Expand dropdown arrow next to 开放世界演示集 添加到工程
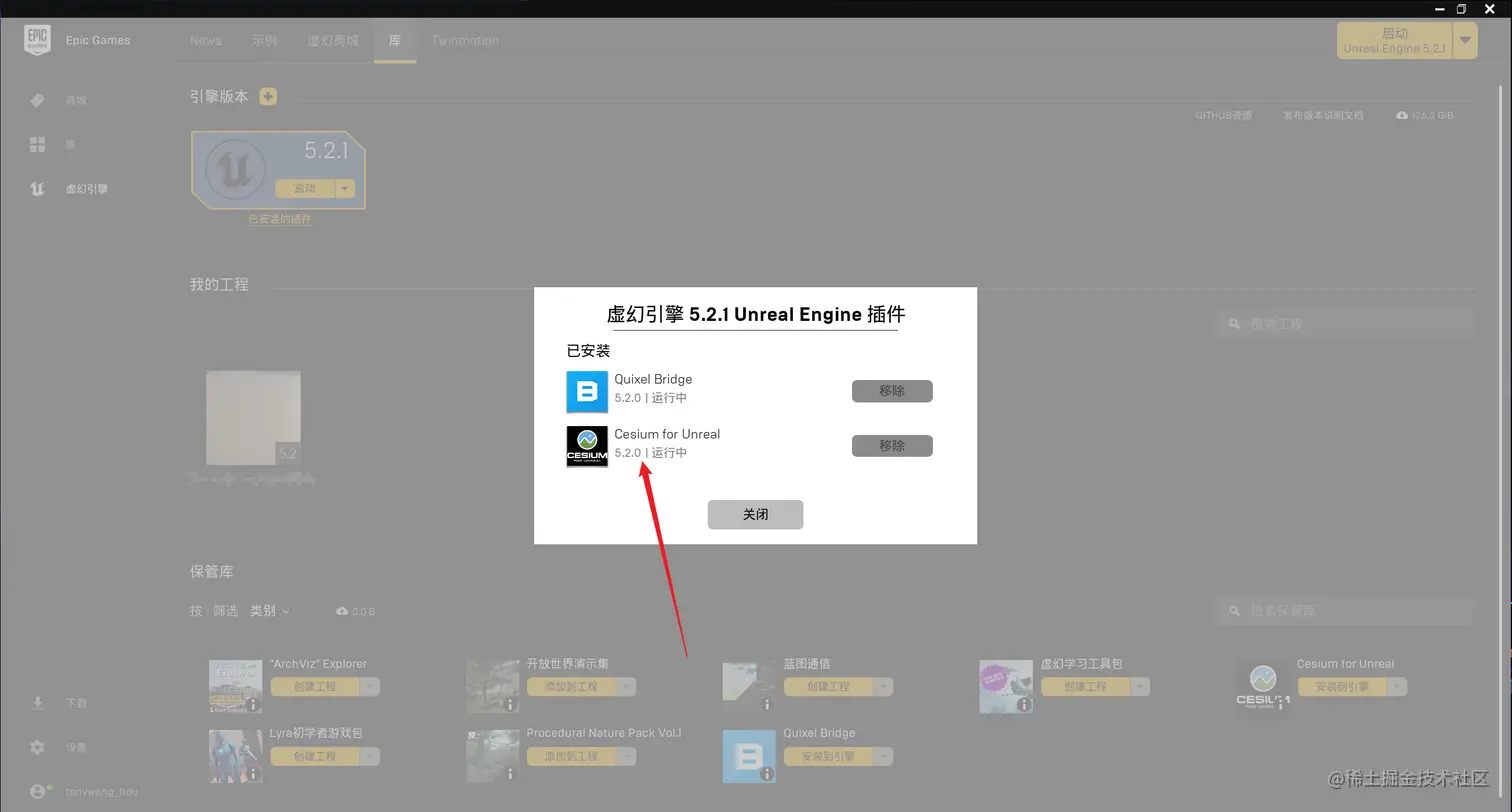The width and height of the screenshot is (1512, 812). pos(627,687)
